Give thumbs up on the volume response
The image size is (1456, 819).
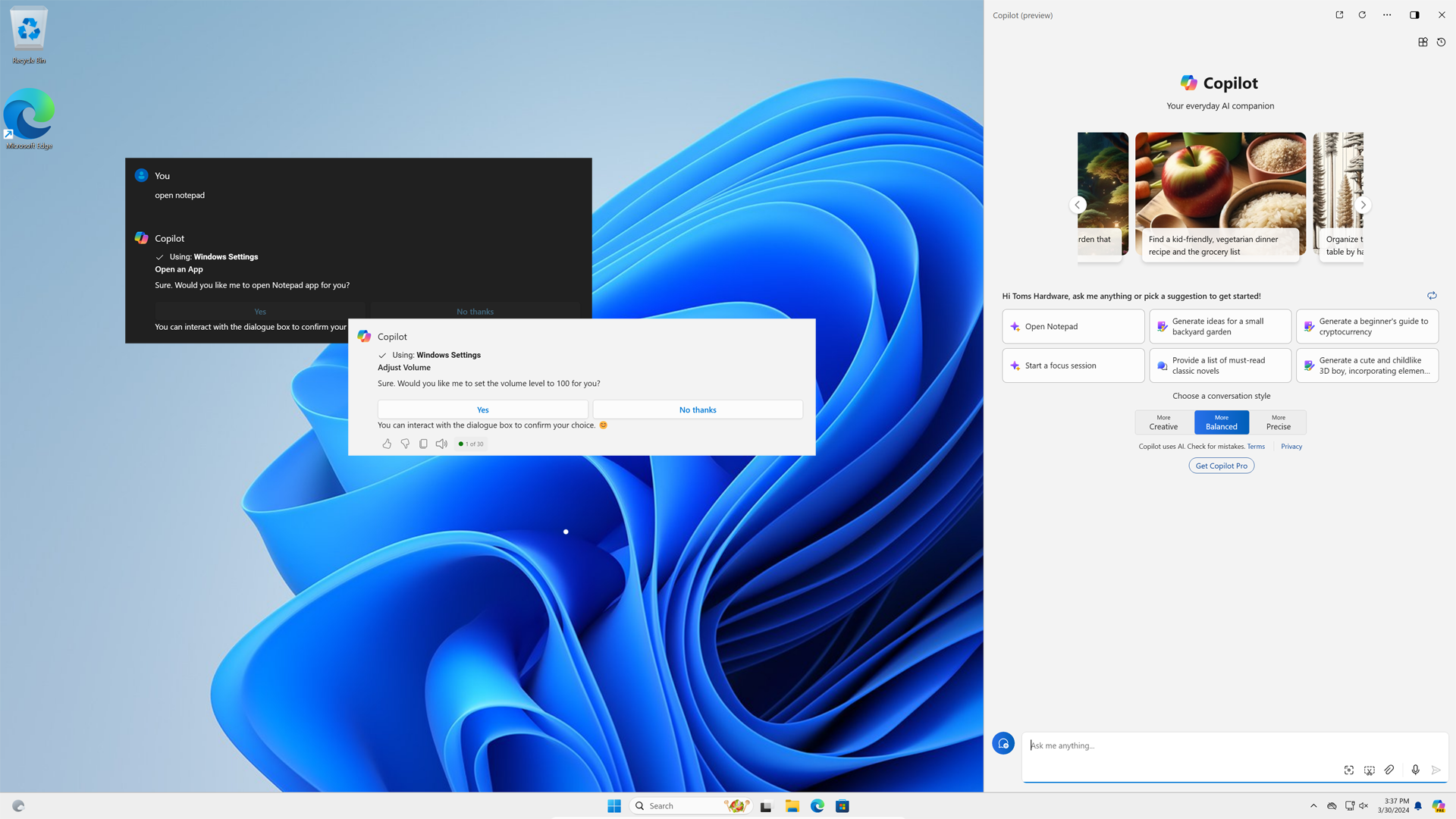pyautogui.click(x=387, y=444)
